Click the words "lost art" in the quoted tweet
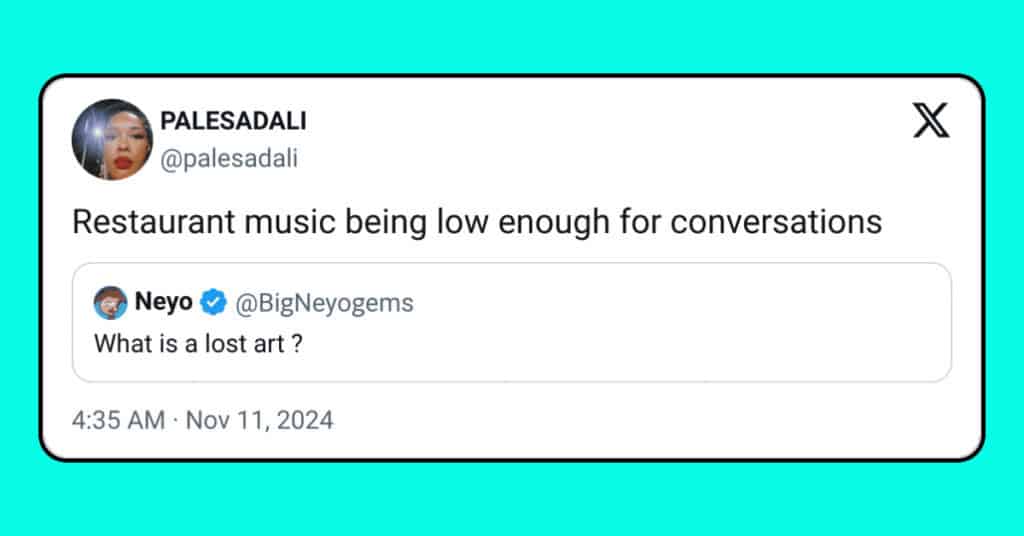The image size is (1024, 536). tap(245, 343)
